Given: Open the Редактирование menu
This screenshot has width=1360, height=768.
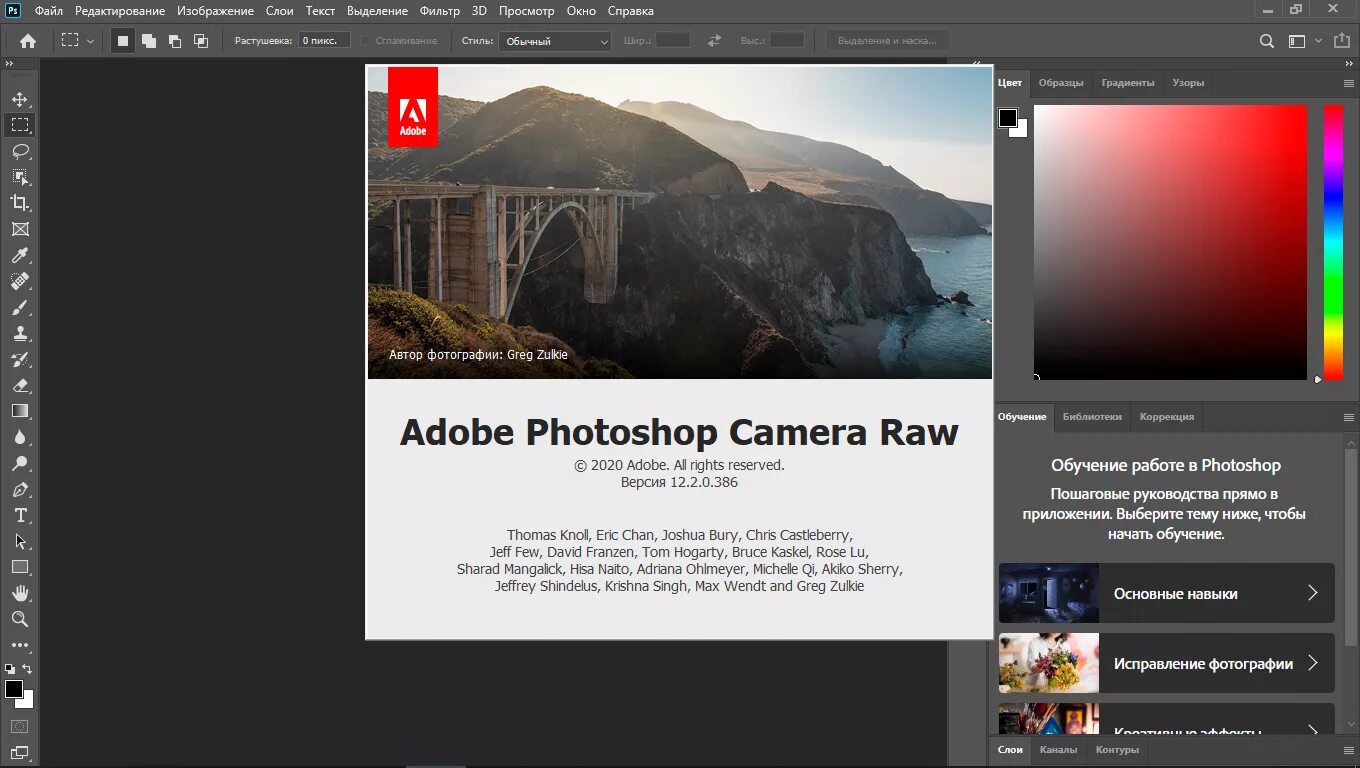Looking at the screenshot, I should point(119,11).
